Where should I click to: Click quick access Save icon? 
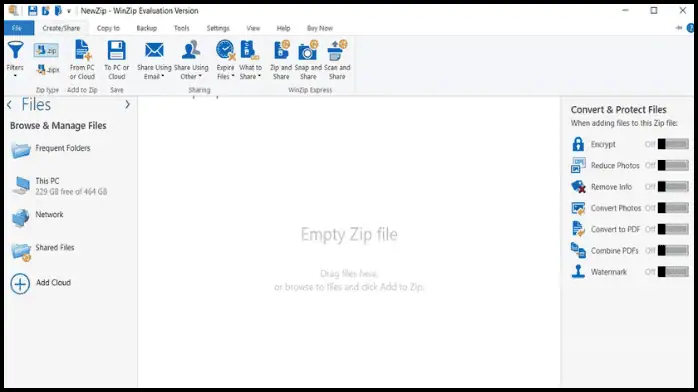pos(32,11)
